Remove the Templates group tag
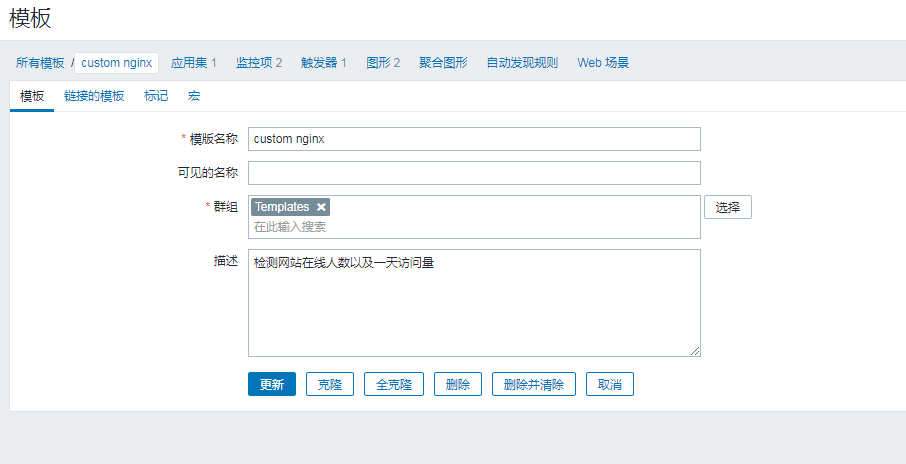This screenshot has width=906, height=464. click(x=321, y=207)
